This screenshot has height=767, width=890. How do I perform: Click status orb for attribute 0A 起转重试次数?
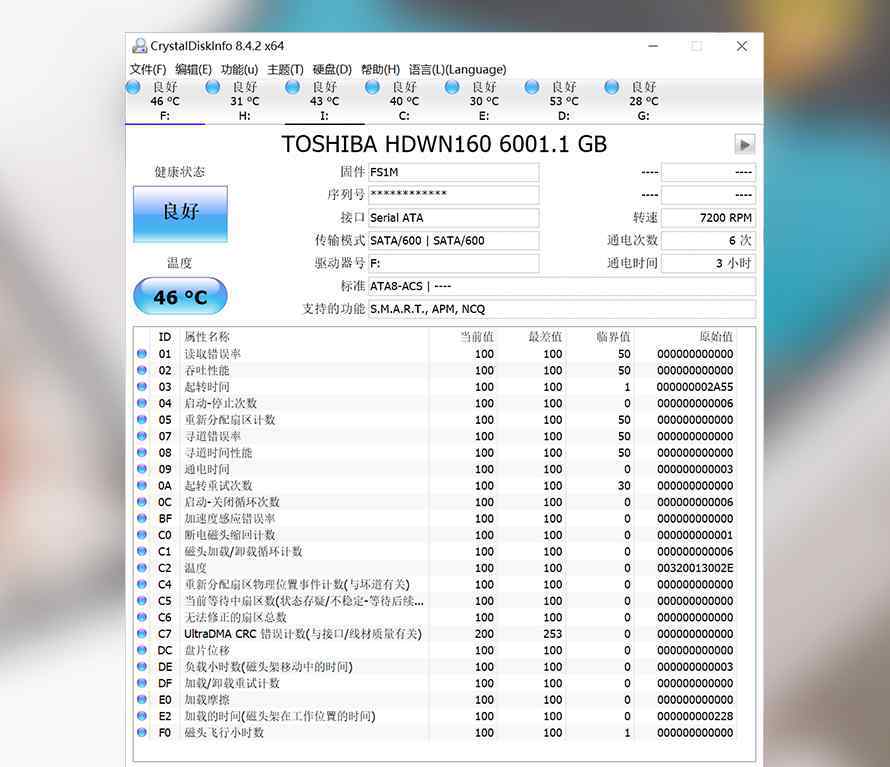click(142, 485)
